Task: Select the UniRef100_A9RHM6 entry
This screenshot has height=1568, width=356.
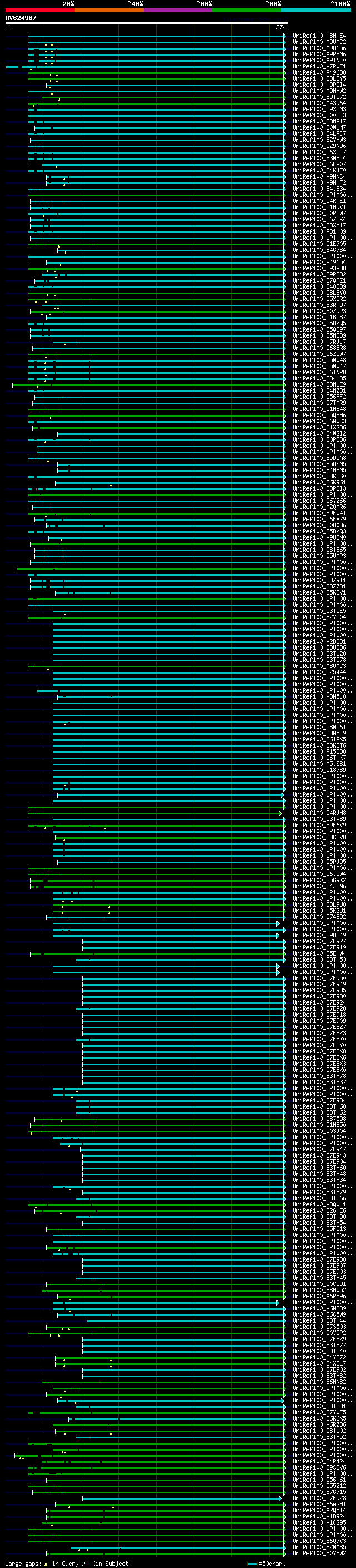Action: click(x=319, y=54)
